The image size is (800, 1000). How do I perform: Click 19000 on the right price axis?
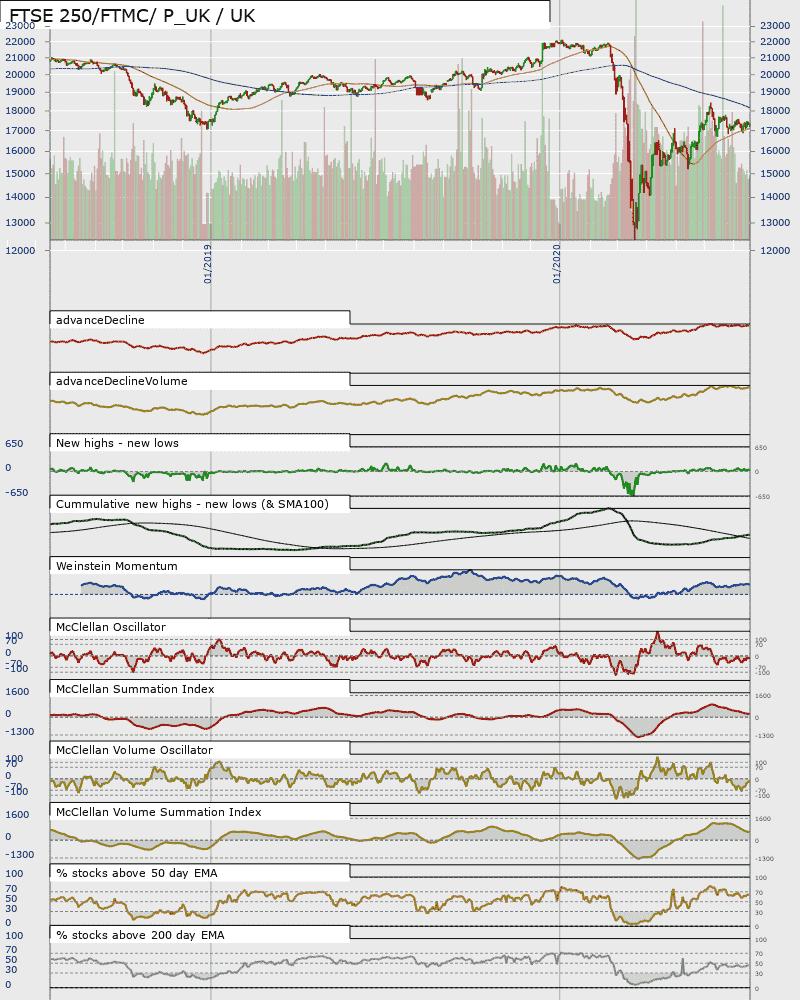[775, 92]
